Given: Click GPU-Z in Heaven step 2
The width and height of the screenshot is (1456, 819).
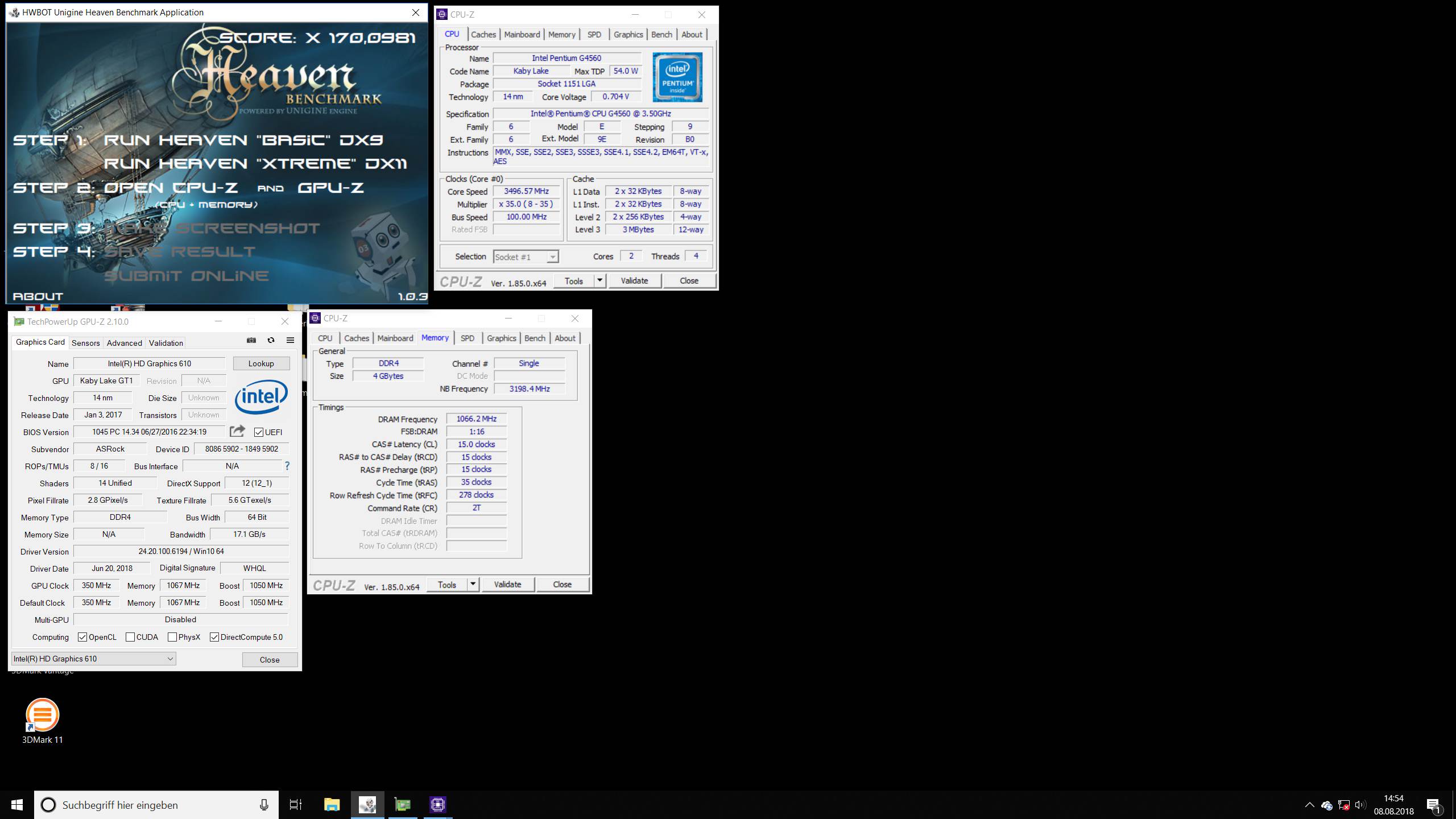Looking at the screenshot, I should [331, 188].
